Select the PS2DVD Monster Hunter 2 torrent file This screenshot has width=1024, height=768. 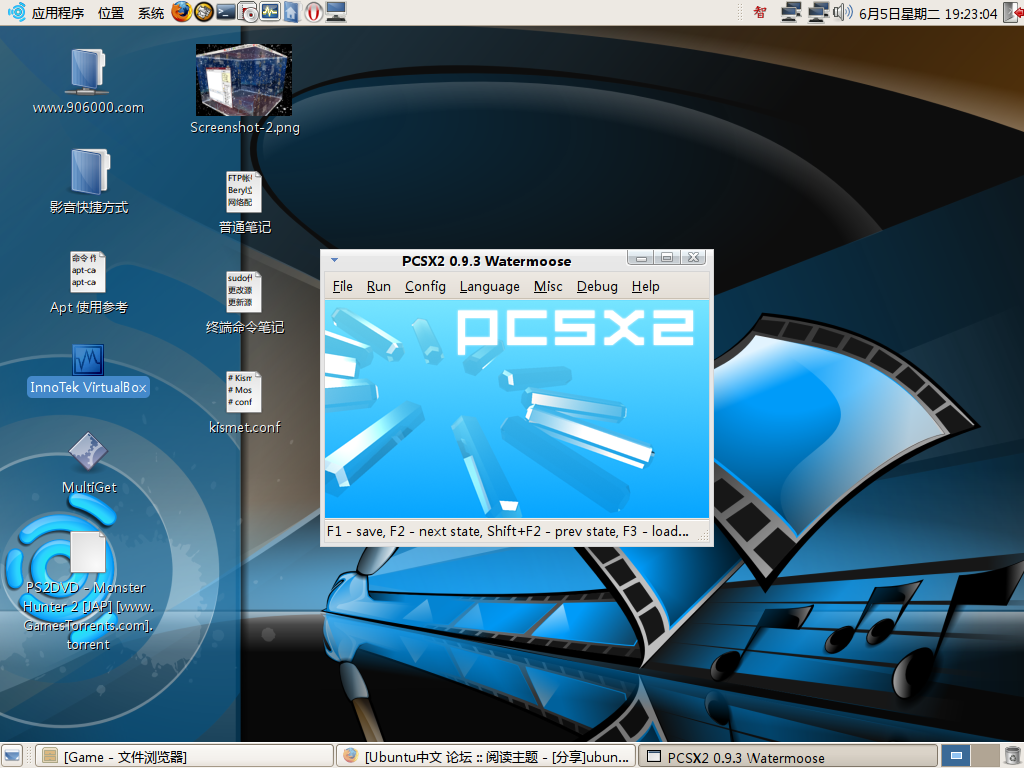tap(88, 591)
